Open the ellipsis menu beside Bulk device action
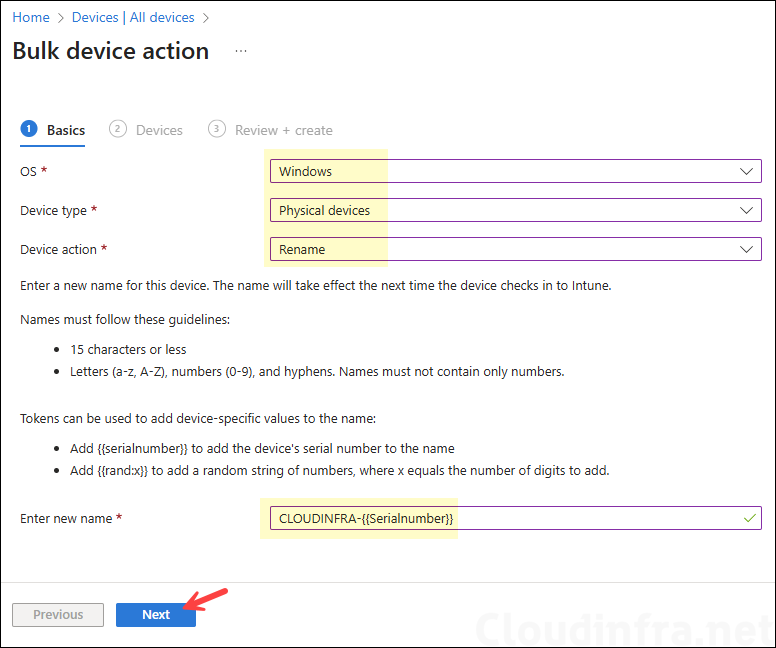The width and height of the screenshot is (776, 648). 241,51
